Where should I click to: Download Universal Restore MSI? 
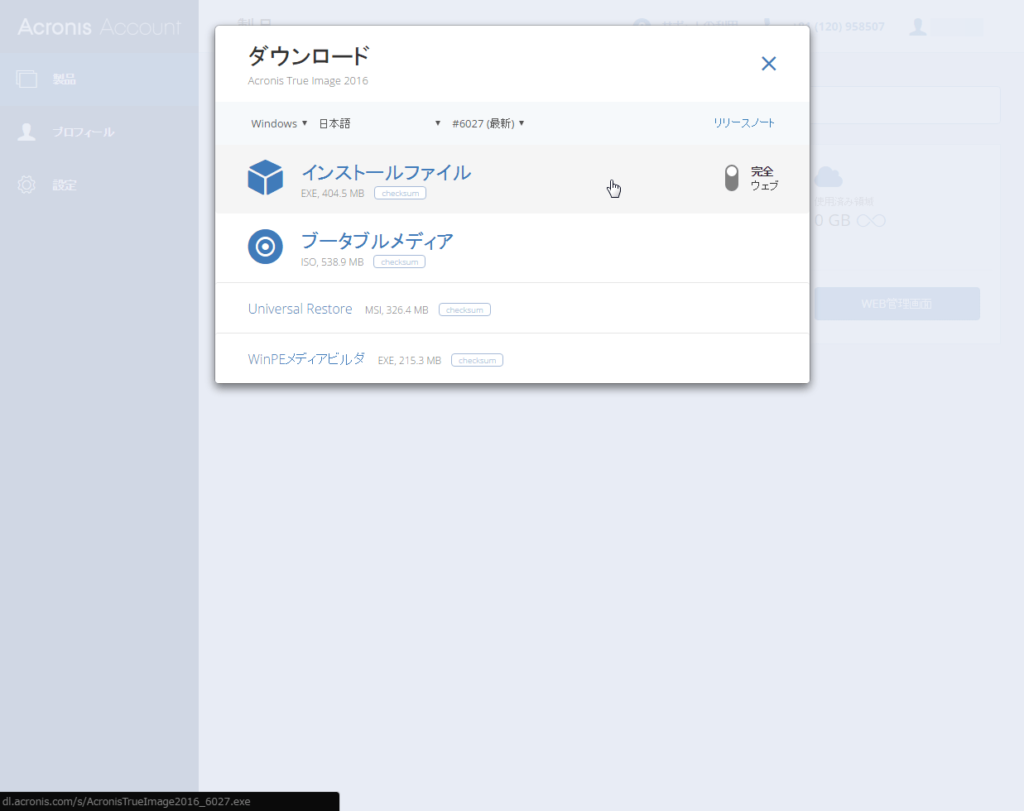(300, 309)
